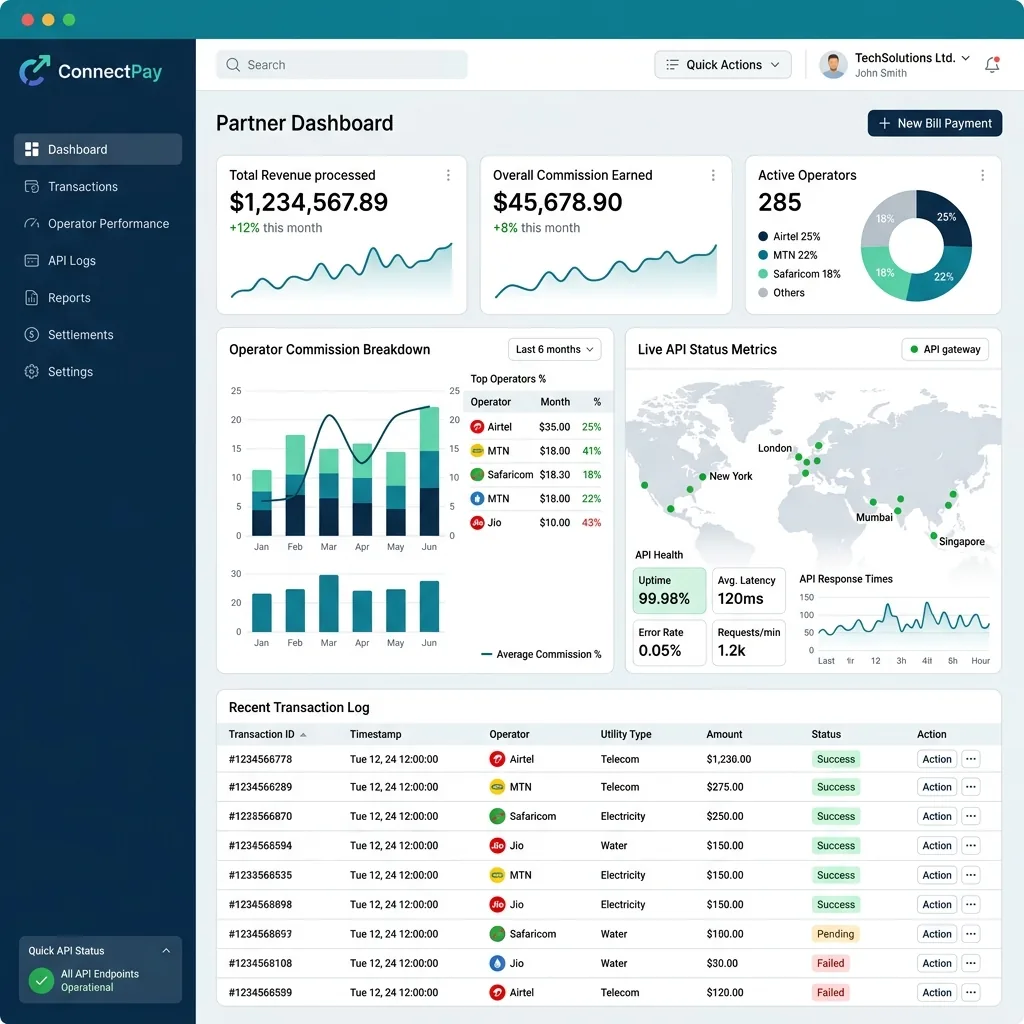Screen dimensions: 1024x1024
Task: Click Action button for the Pending transaction
Action: point(936,934)
